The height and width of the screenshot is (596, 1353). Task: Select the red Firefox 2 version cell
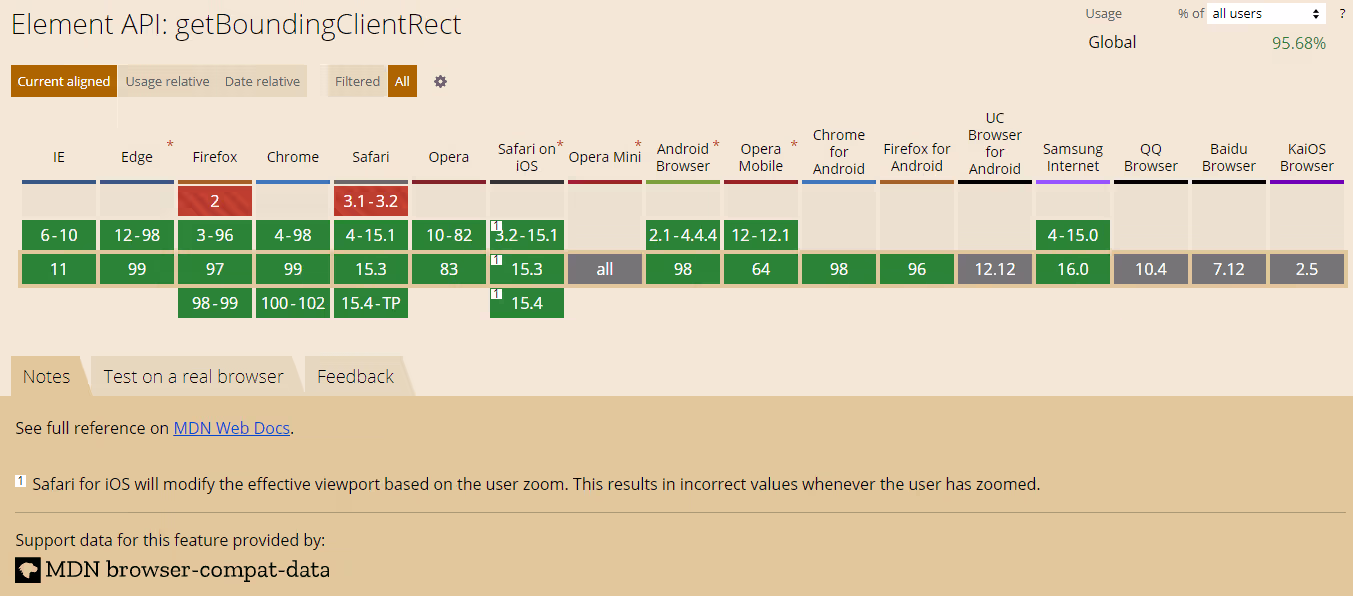(x=215, y=201)
